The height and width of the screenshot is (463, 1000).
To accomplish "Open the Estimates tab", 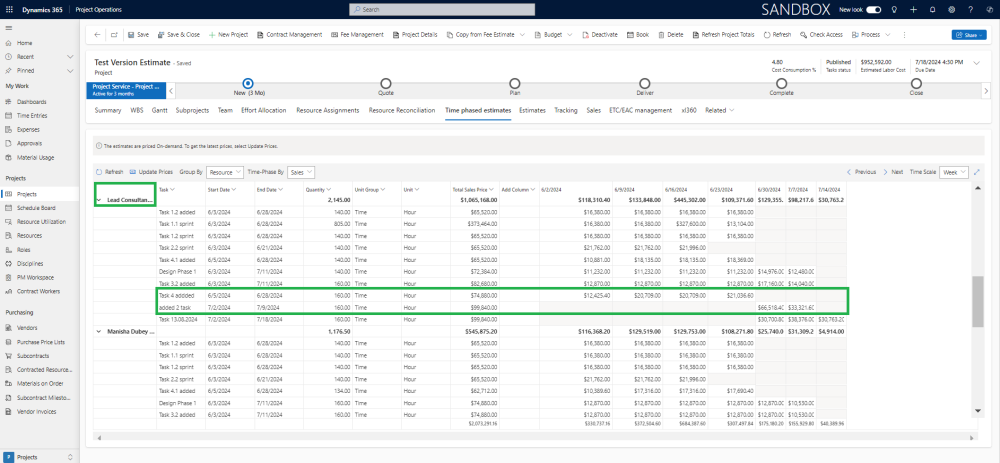I will [532, 110].
